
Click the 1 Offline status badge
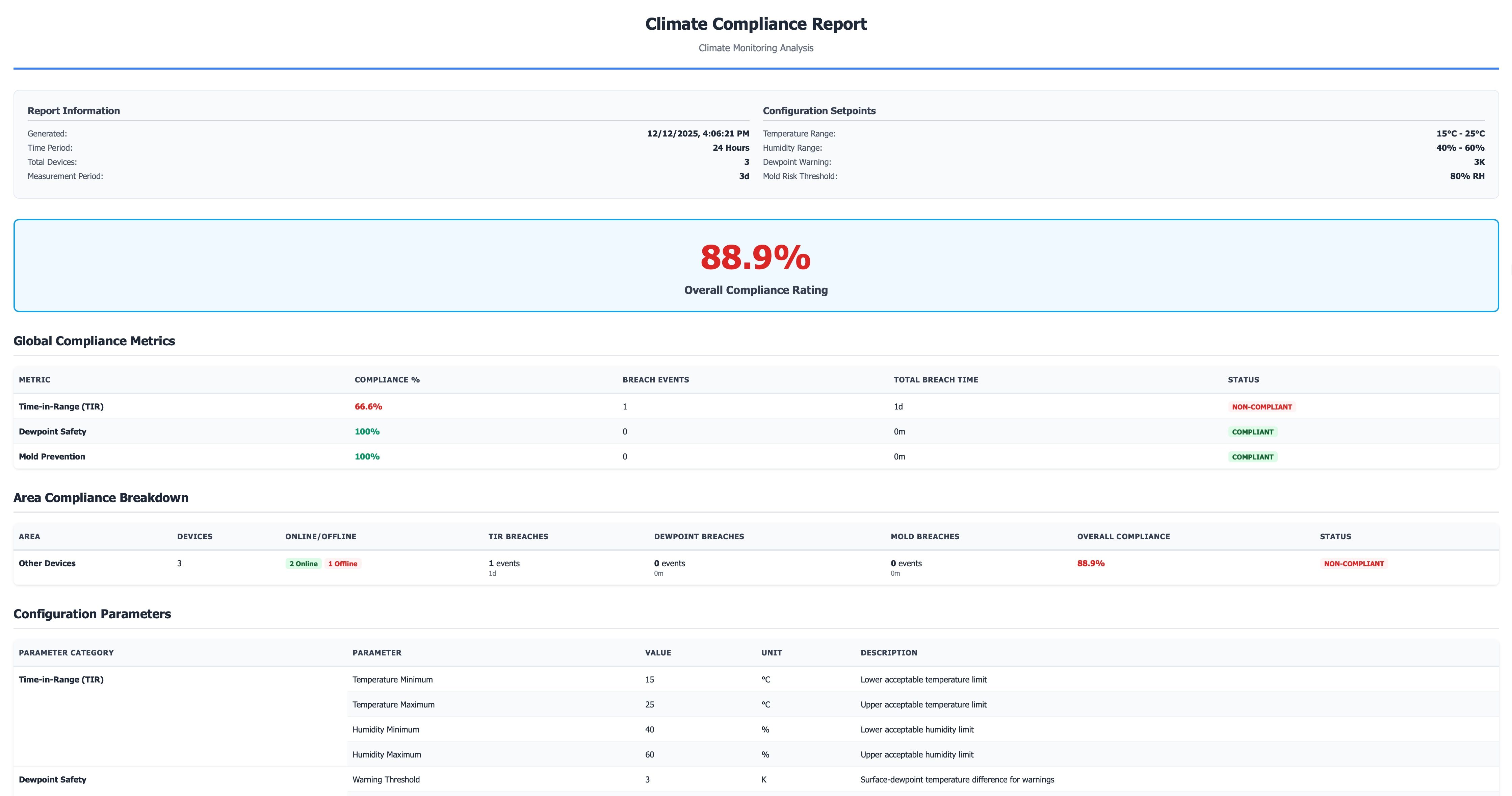tap(343, 564)
